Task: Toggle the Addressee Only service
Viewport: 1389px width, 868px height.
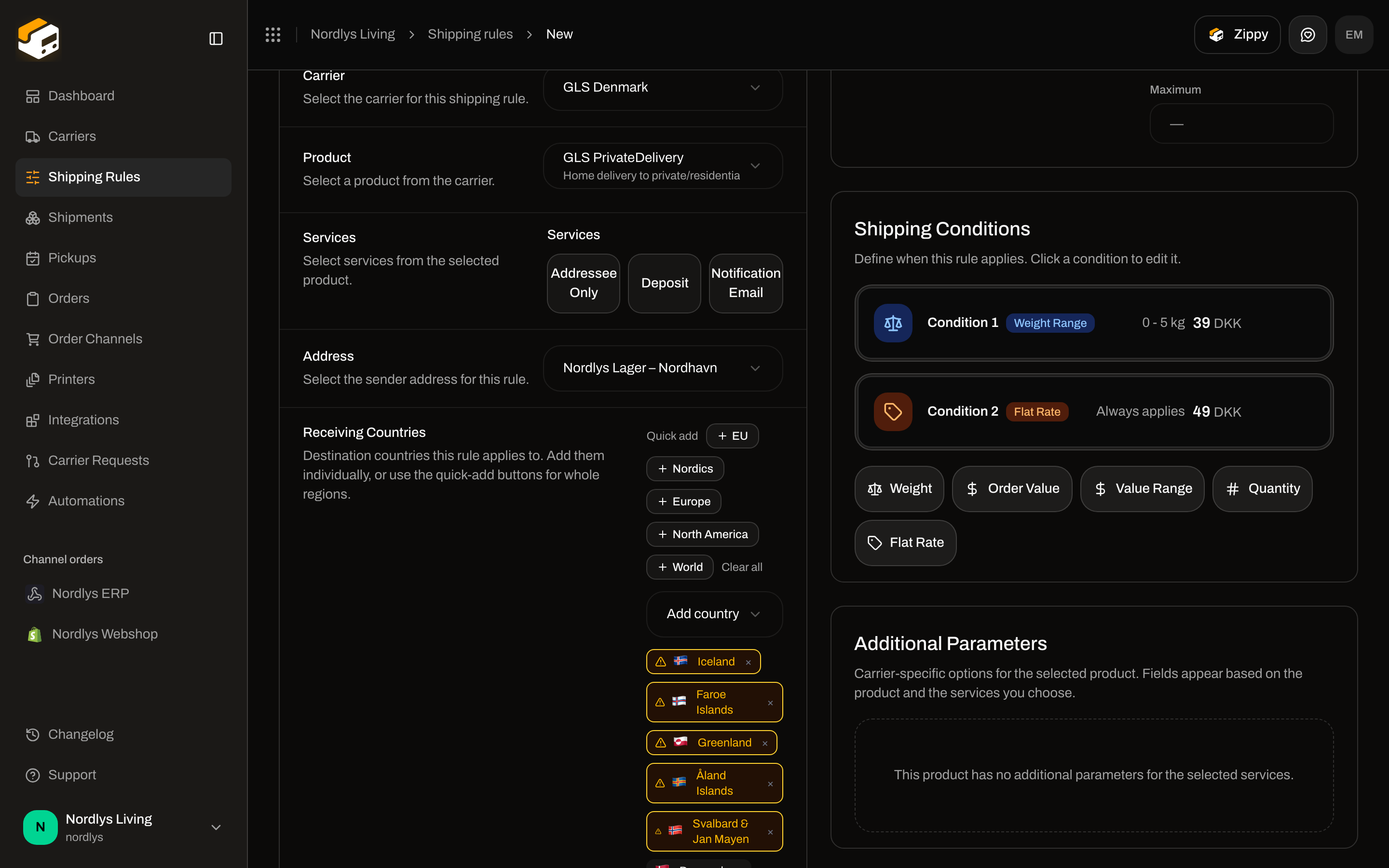Action: pos(583,283)
